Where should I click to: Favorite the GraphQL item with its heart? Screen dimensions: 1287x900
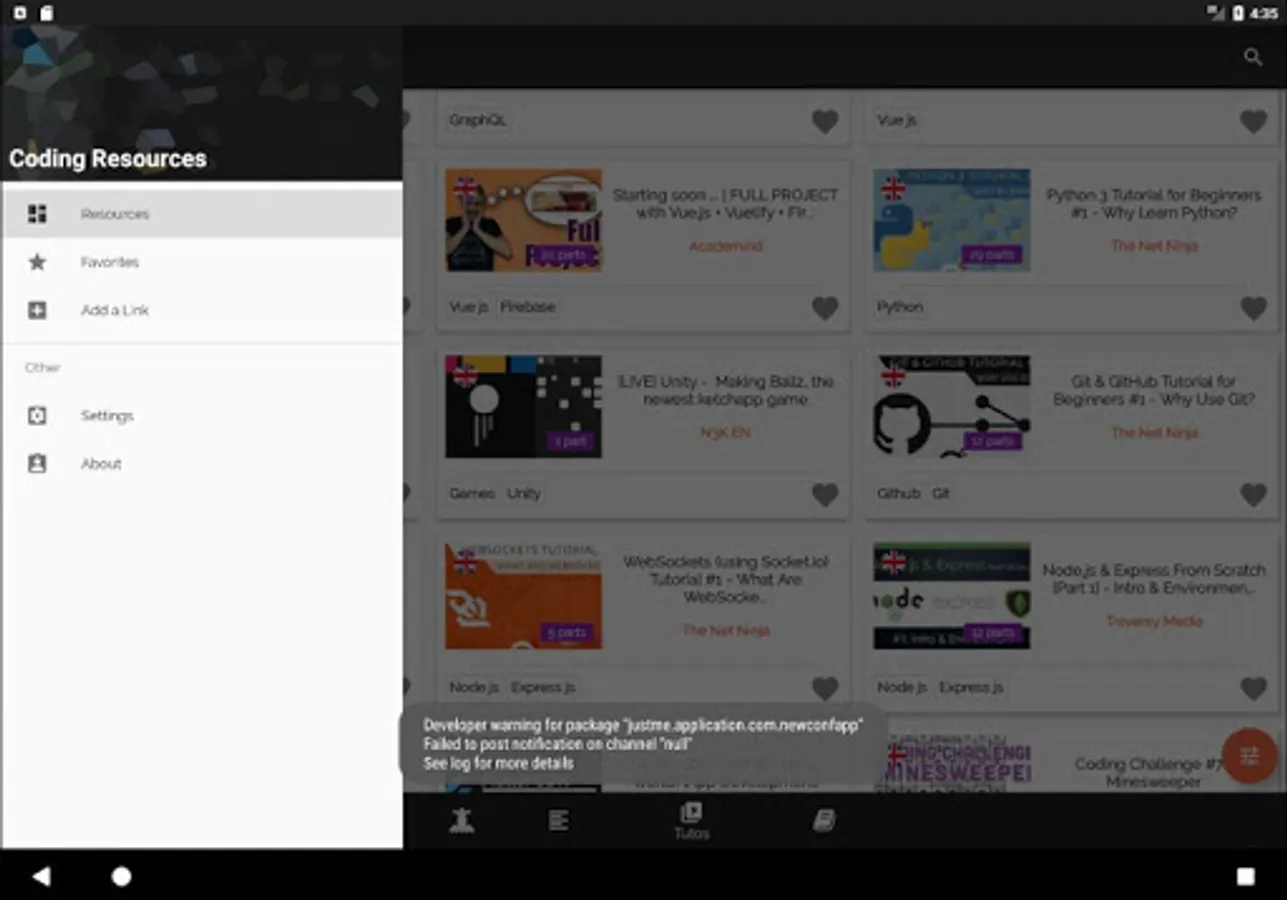(825, 121)
